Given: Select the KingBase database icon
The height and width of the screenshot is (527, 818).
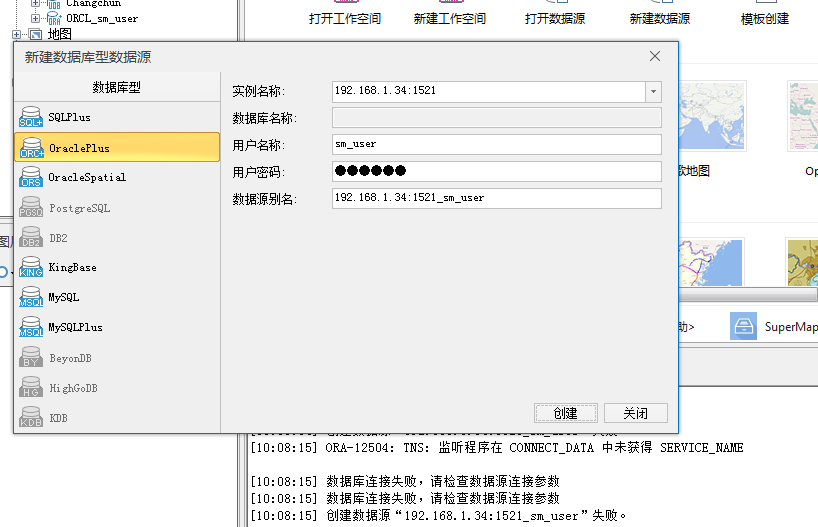Looking at the screenshot, I should pyautogui.click(x=31, y=267).
